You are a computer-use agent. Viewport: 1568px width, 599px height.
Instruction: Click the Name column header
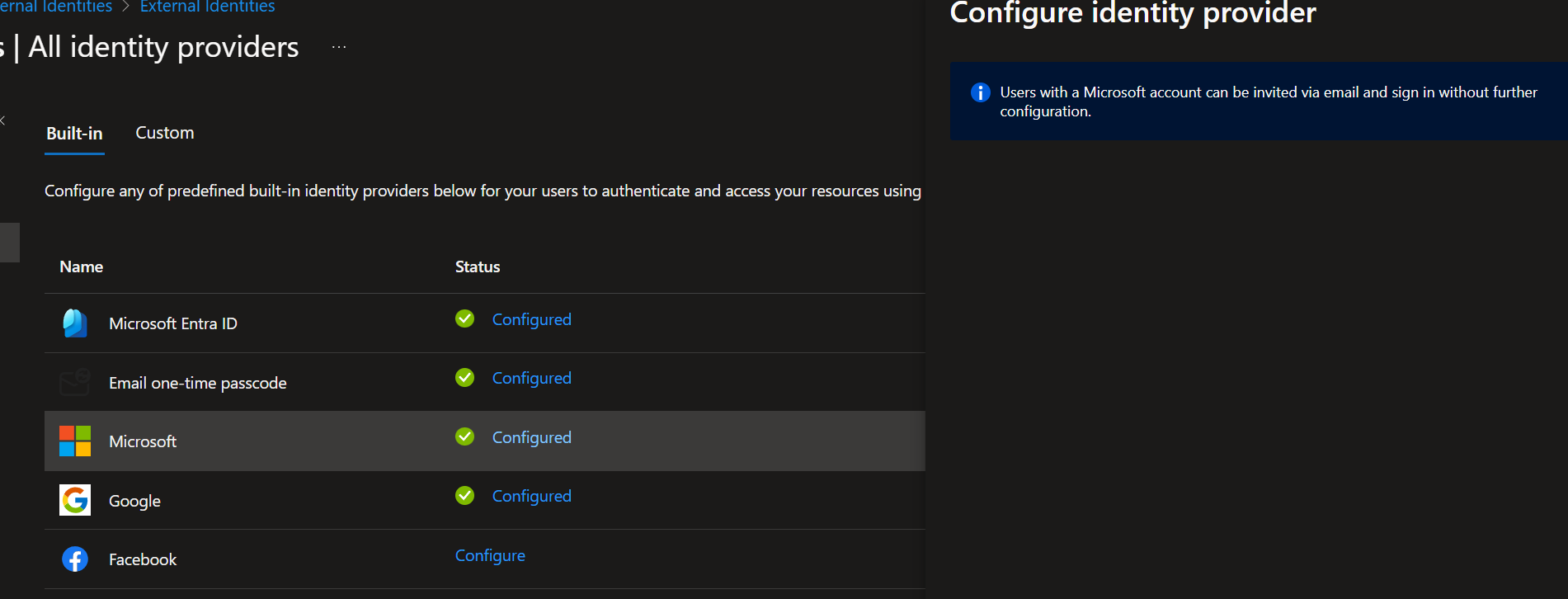coord(81,266)
